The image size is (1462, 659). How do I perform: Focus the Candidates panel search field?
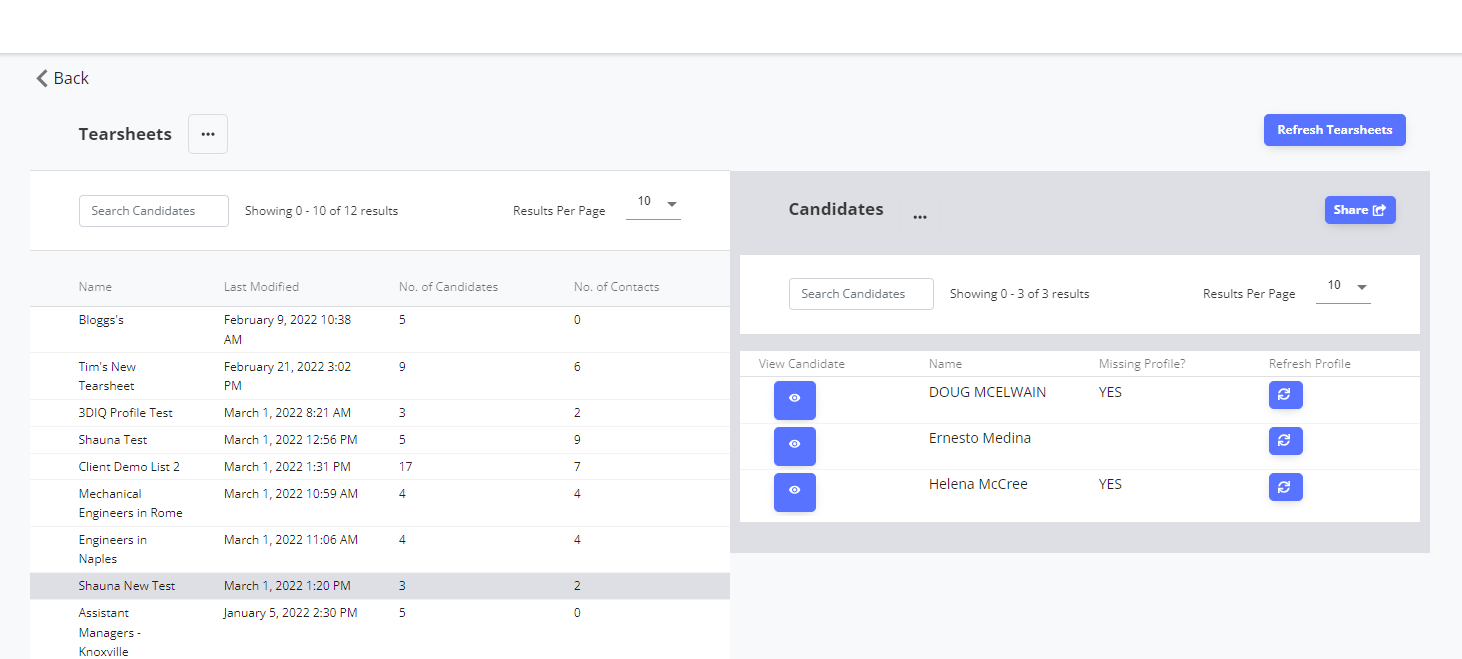click(861, 294)
